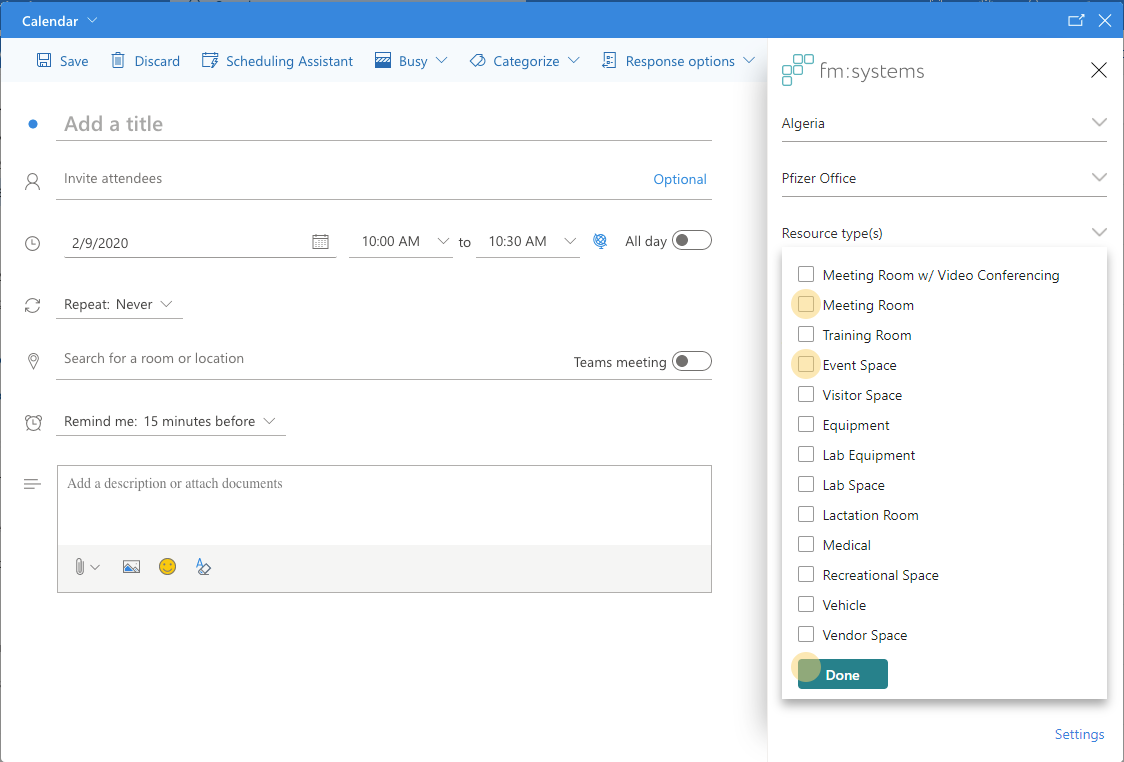The image size is (1124, 762).
Task: Open the Scheduling Assistant
Action: (277, 61)
